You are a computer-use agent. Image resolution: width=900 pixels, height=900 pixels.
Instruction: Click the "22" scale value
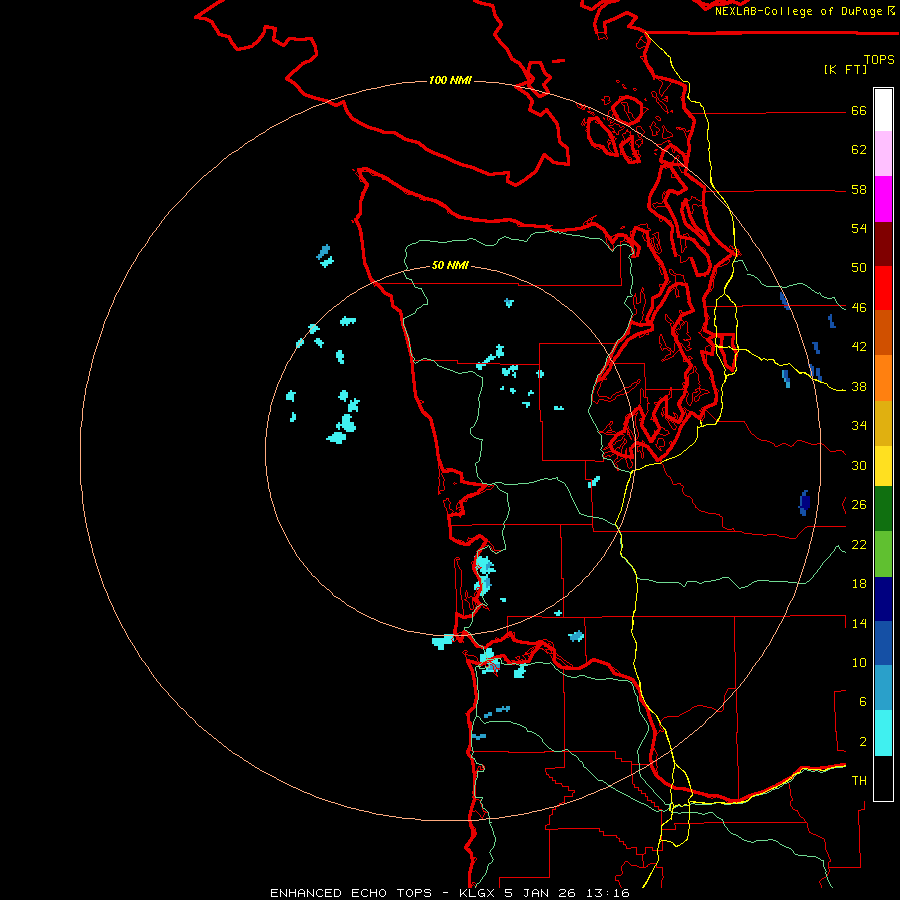coord(859,545)
